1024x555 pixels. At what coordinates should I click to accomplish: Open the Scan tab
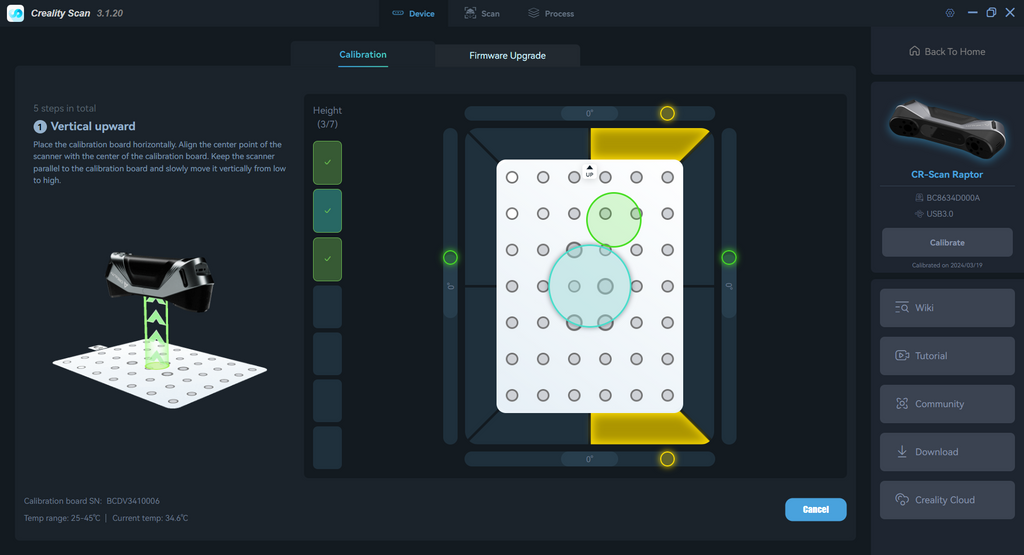[x=482, y=14]
